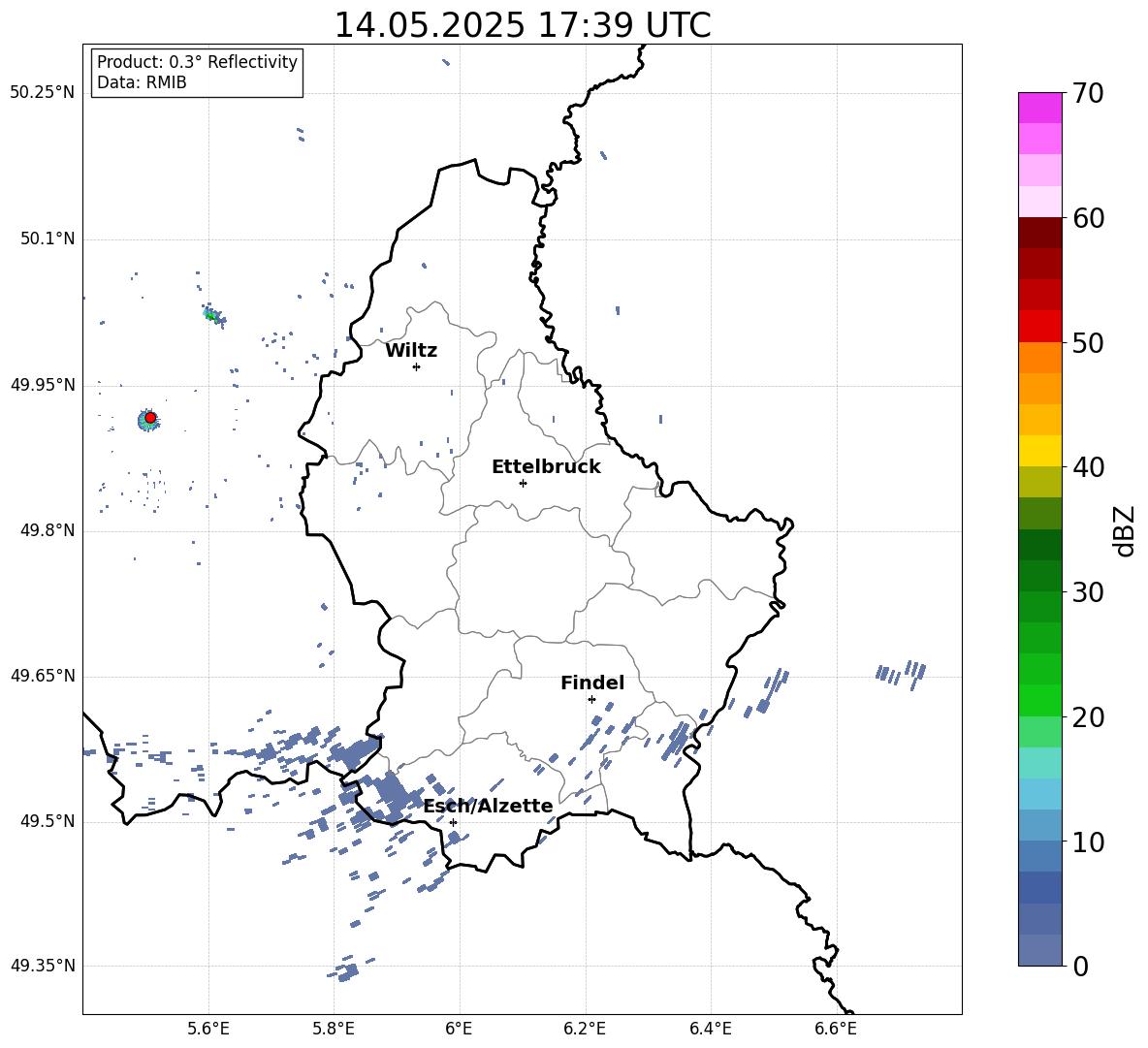This screenshot has width=1148, height=1048.
Task: Pick the dark green swatch just above 30
Action: [1039, 576]
